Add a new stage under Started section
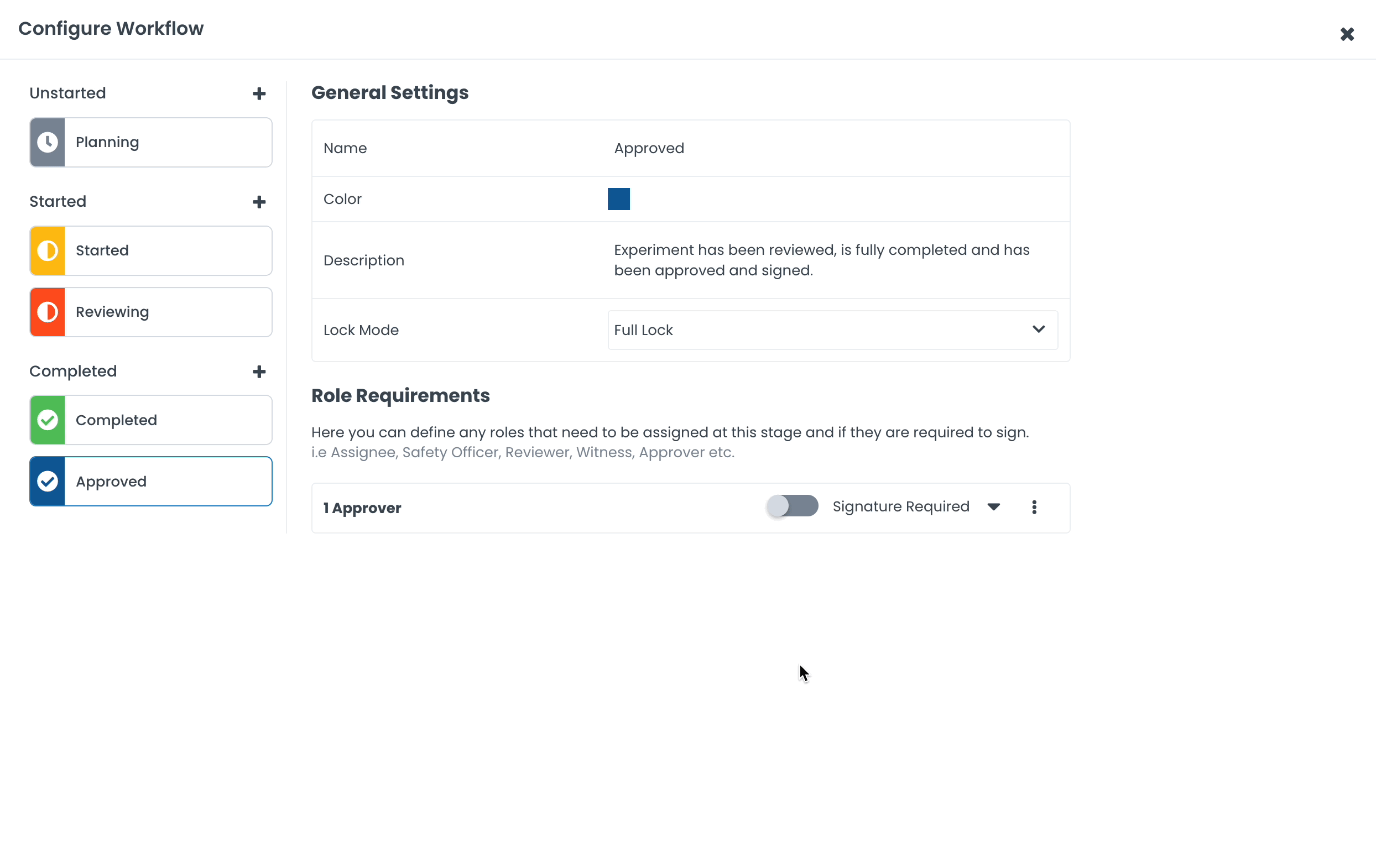The width and height of the screenshot is (1376, 868). (x=259, y=202)
